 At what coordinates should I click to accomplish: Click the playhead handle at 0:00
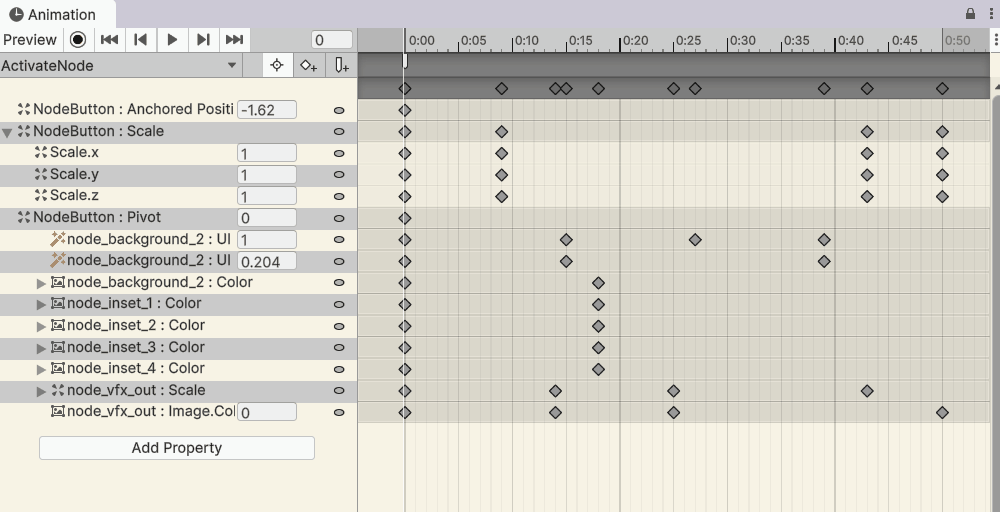405,61
